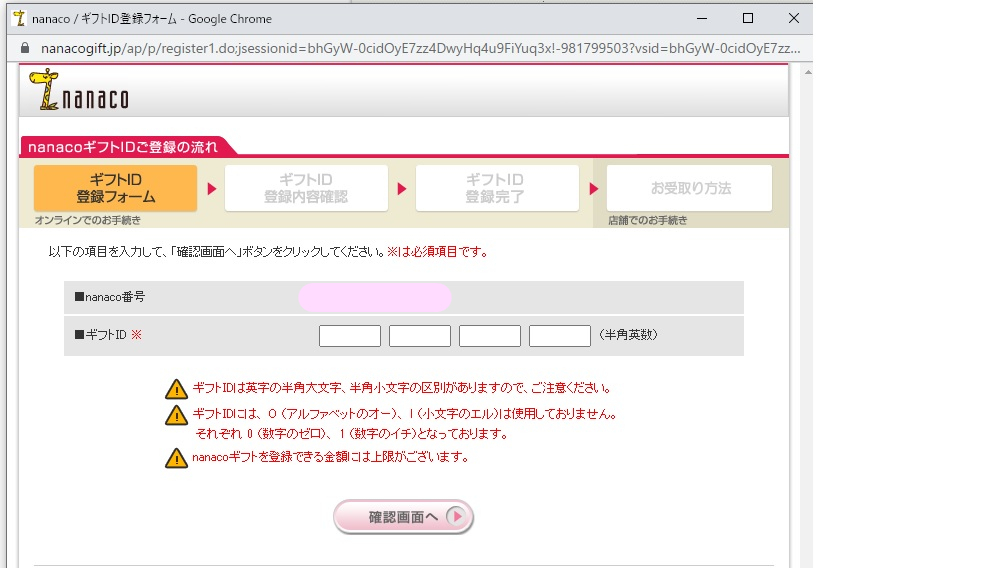Select the ギフトID登録フォーム step
The width and height of the screenshot is (1008, 568).
(x=116, y=188)
